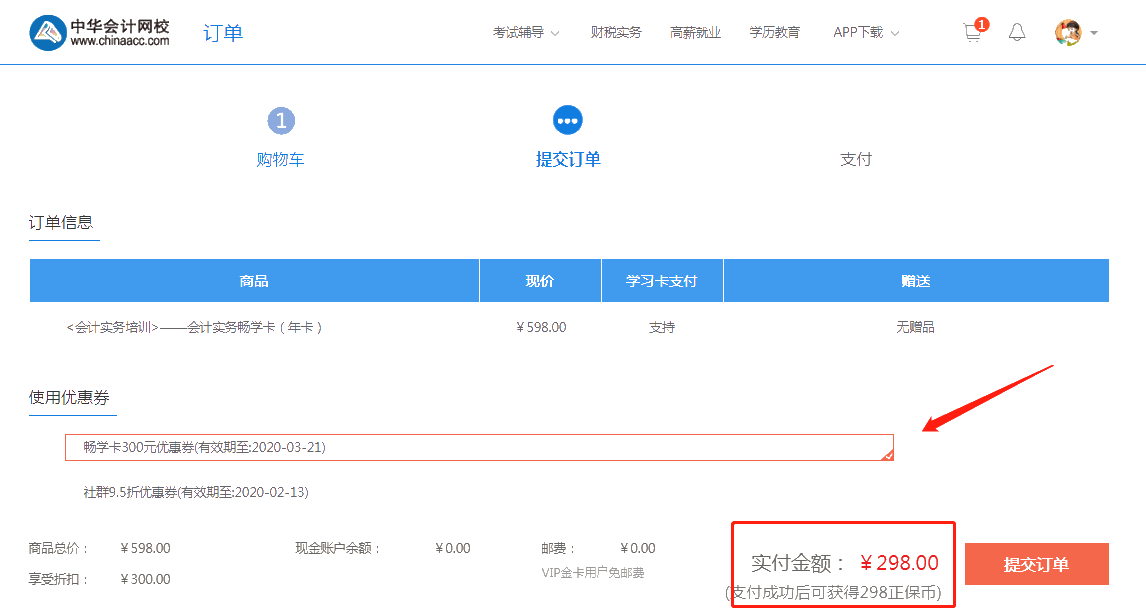Click the 邮费 ¥0.00 value
1146x609 pixels.
(x=637, y=548)
